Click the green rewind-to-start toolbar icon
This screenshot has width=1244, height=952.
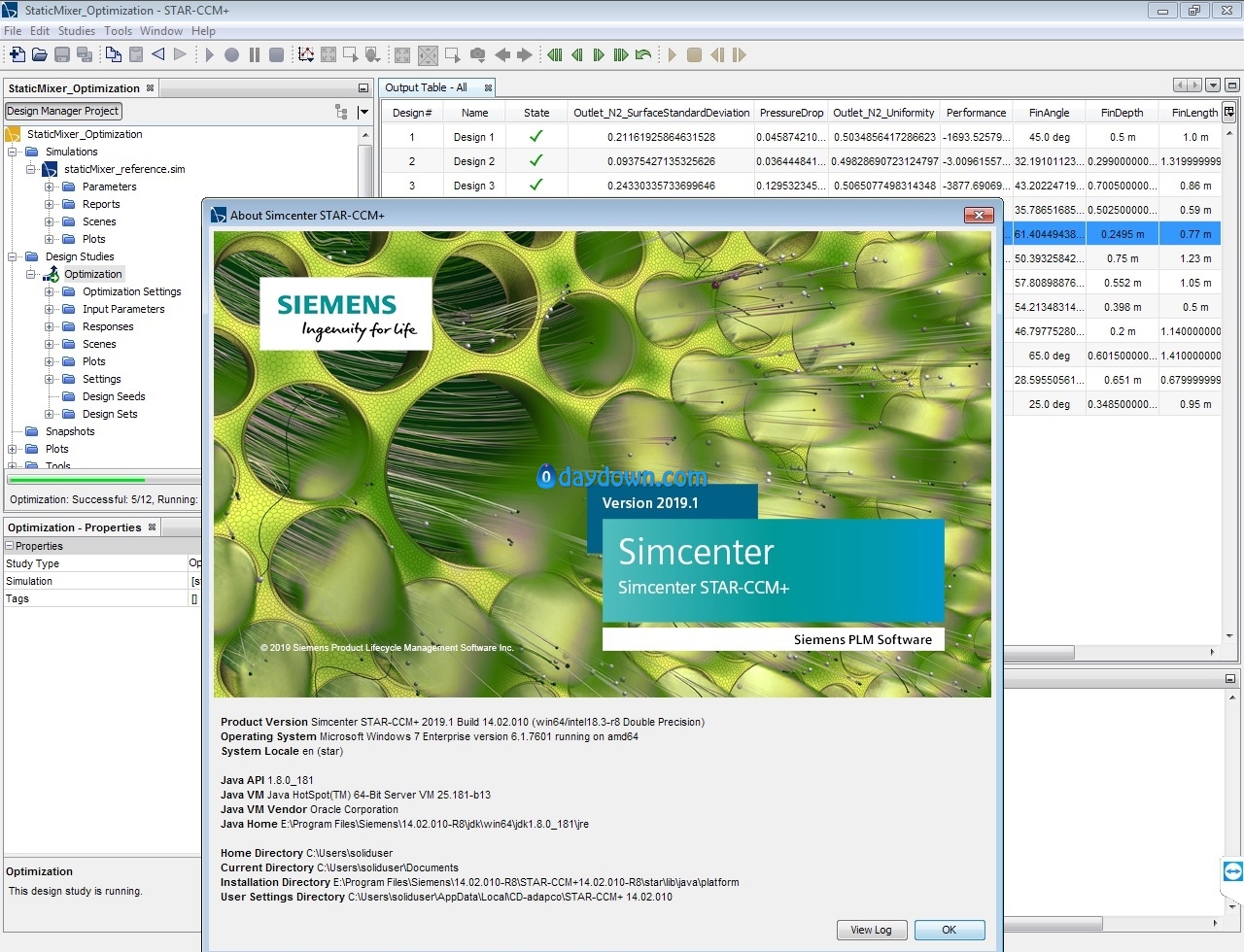pos(554,54)
